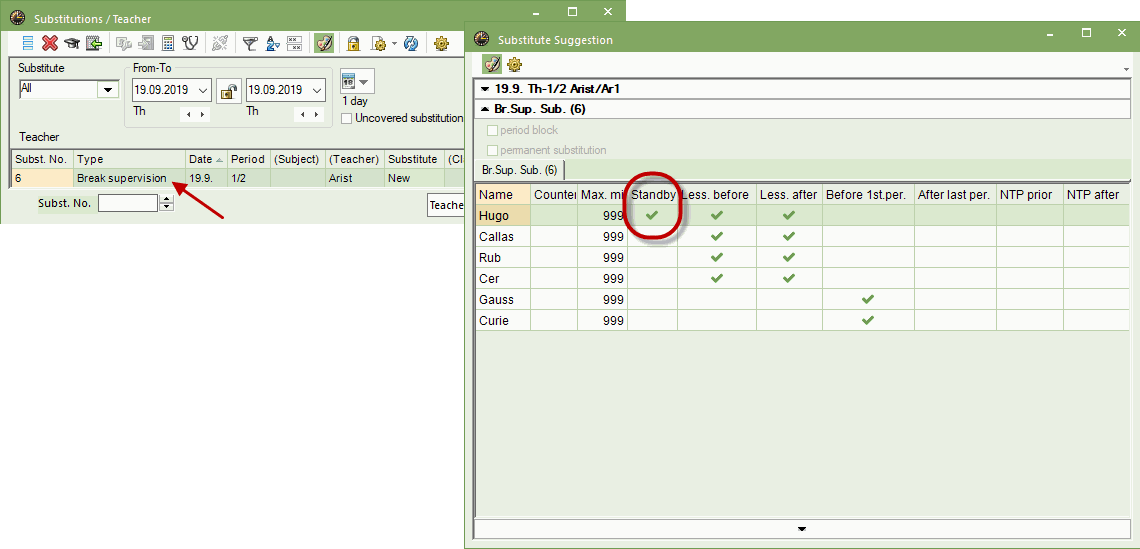Viewport: 1140px width, 549px height.
Task: Click Curie's Before 1st.per. checkmark
Action: (867, 320)
